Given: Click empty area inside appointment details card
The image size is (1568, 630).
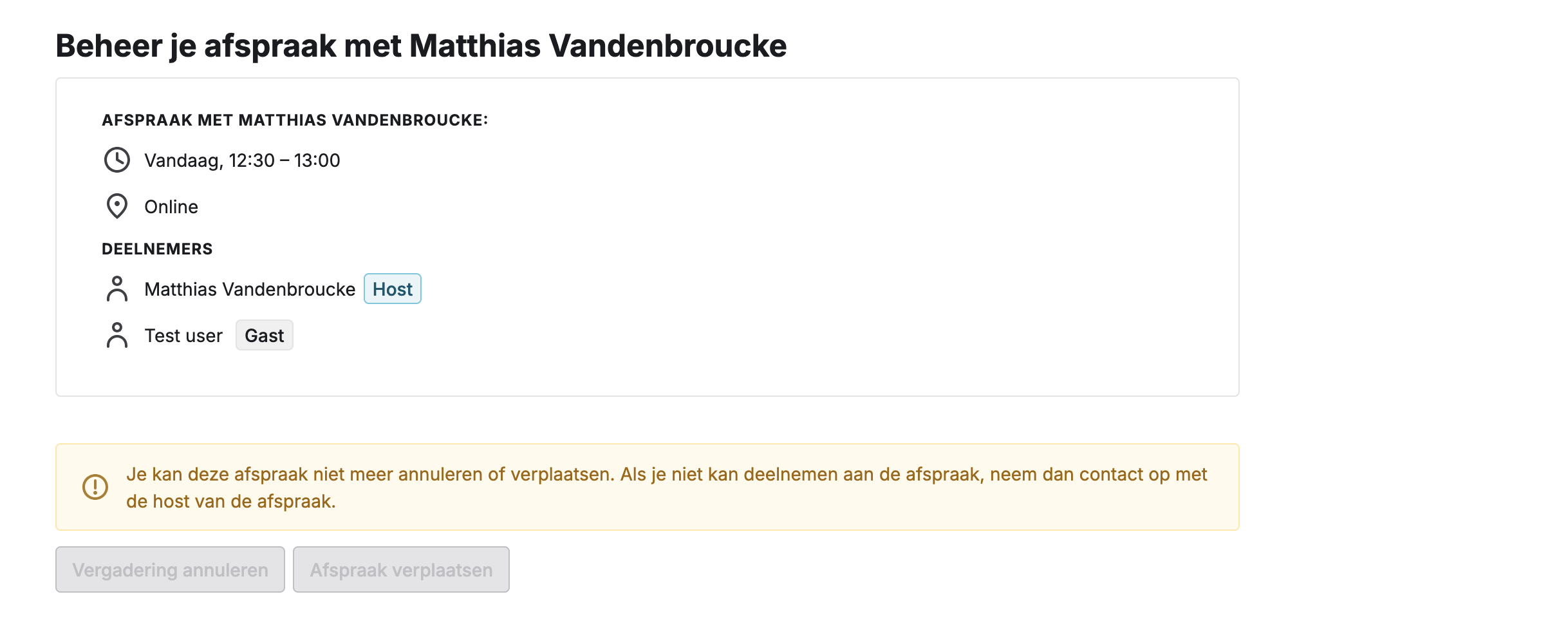Looking at the screenshot, I should point(837,258).
